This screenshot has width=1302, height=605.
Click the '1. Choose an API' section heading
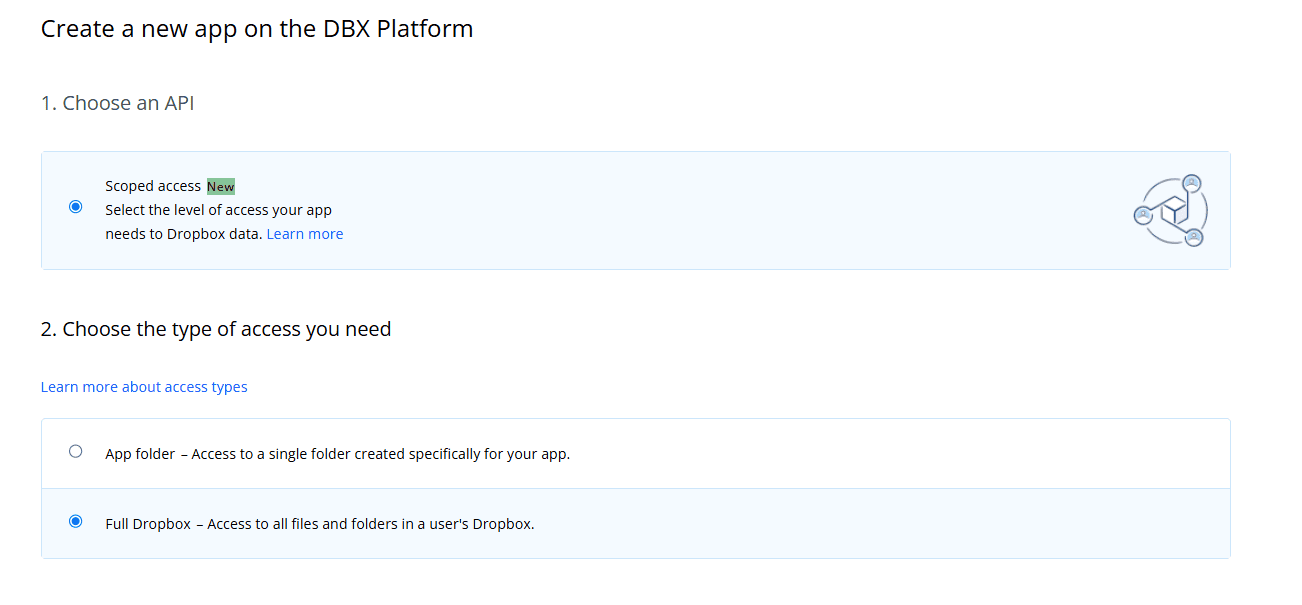(117, 102)
